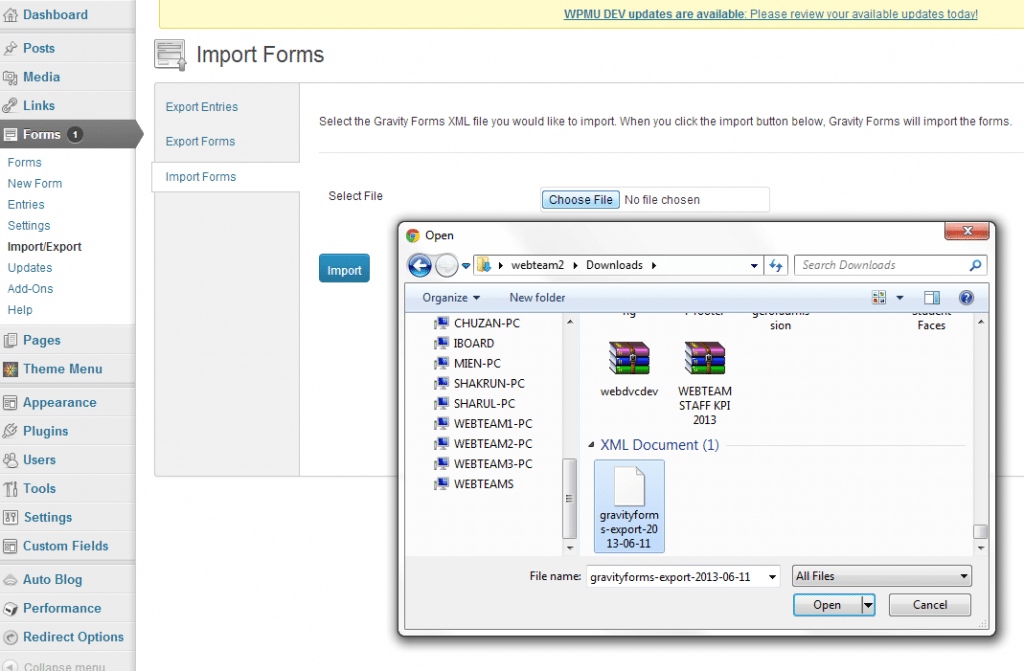This screenshot has height=671, width=1024.
Task: Click the Back arrow in Open dialog
Action: pos(420,265)
